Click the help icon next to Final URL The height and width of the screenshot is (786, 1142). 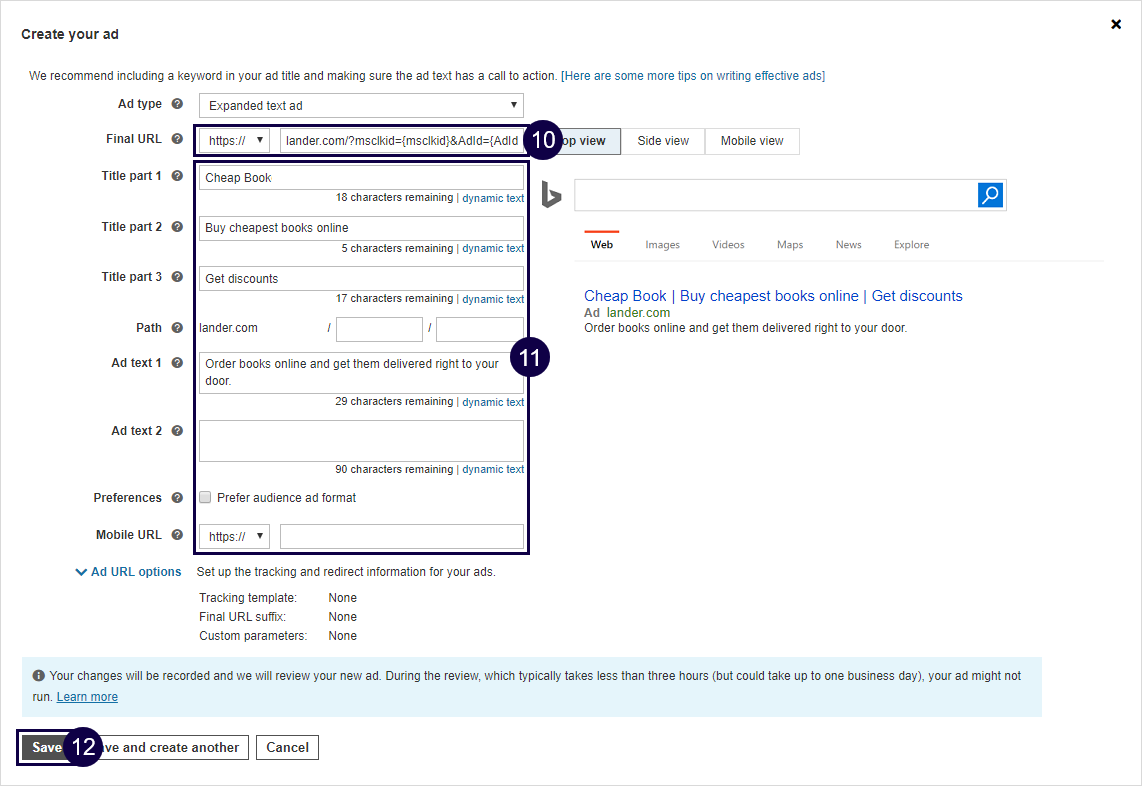(177, 139)
